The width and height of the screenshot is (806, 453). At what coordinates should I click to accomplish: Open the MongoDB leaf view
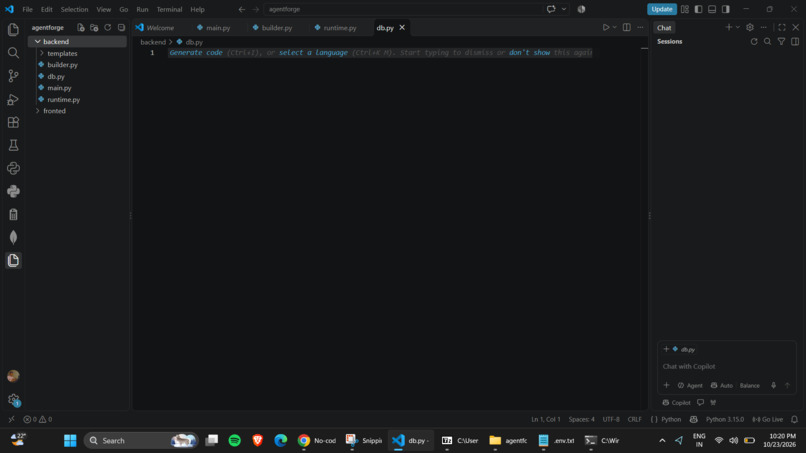click(x=13, y=237)
